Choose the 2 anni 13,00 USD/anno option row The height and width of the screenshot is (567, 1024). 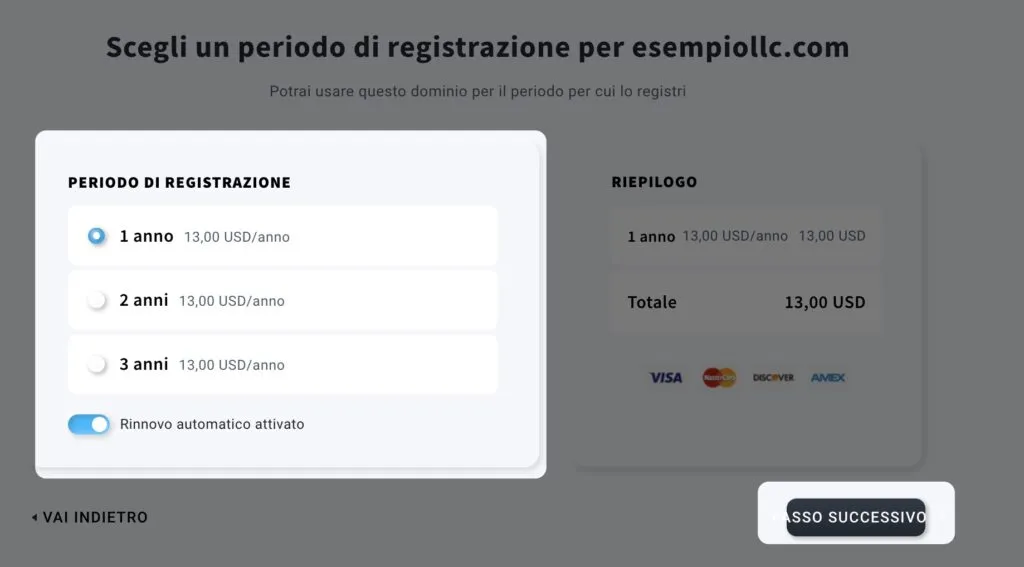[283, 300]
